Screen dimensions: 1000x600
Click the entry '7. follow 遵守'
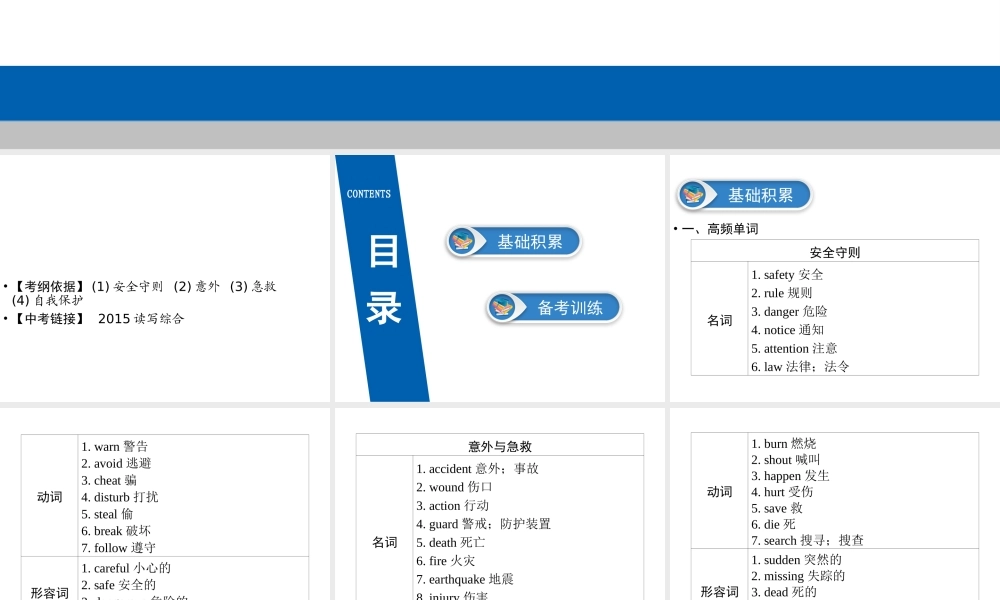(x=118, y=548)
